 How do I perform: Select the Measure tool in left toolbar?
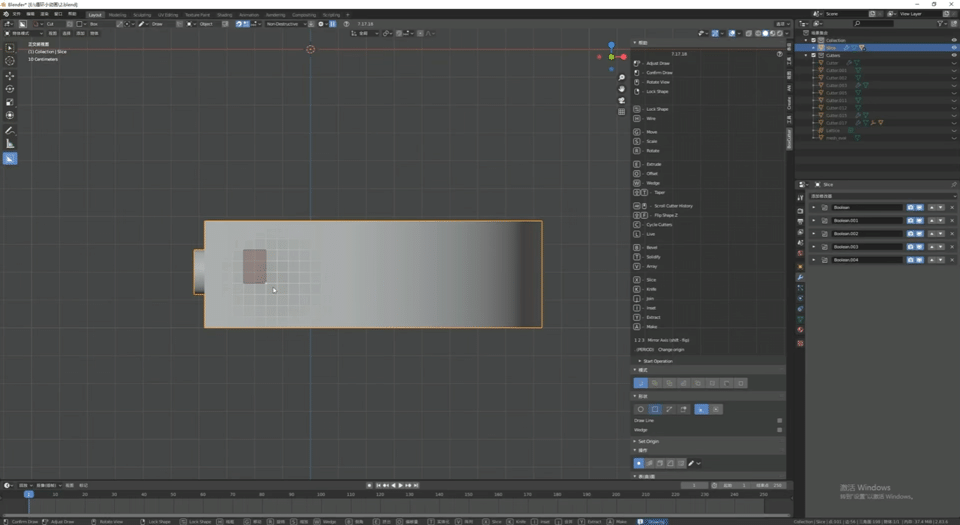pos(10,144)
